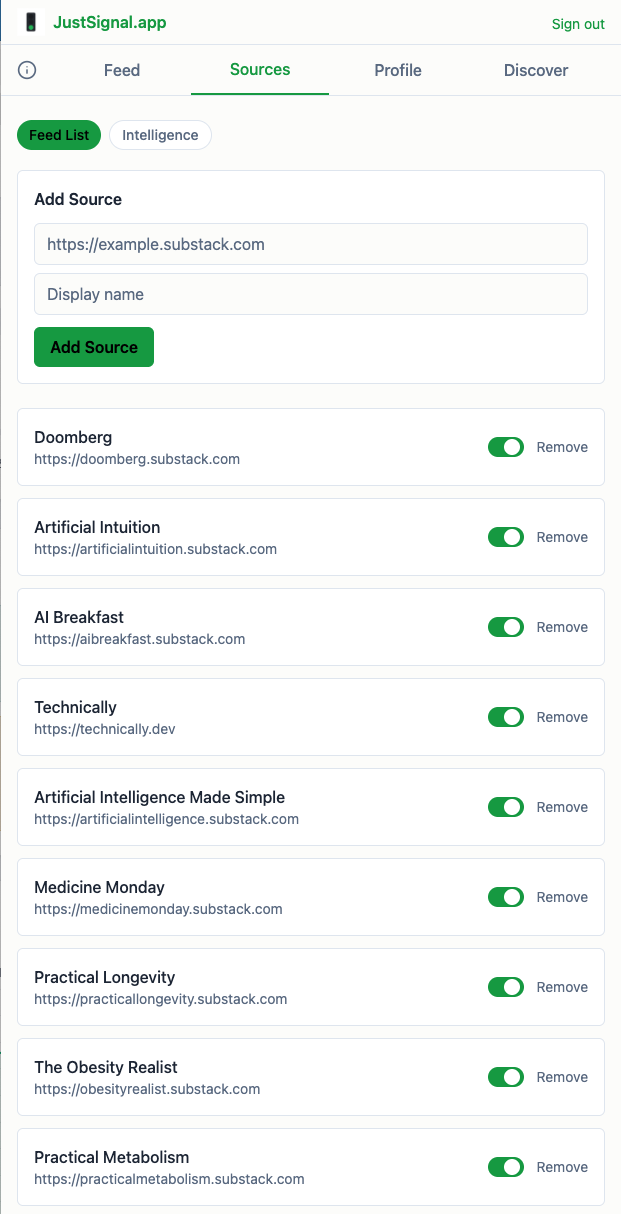The height and width of the screenshot is (1214, 621).
Task: Toggle off The Obesity Realist feed
Action: point(506,1077)
